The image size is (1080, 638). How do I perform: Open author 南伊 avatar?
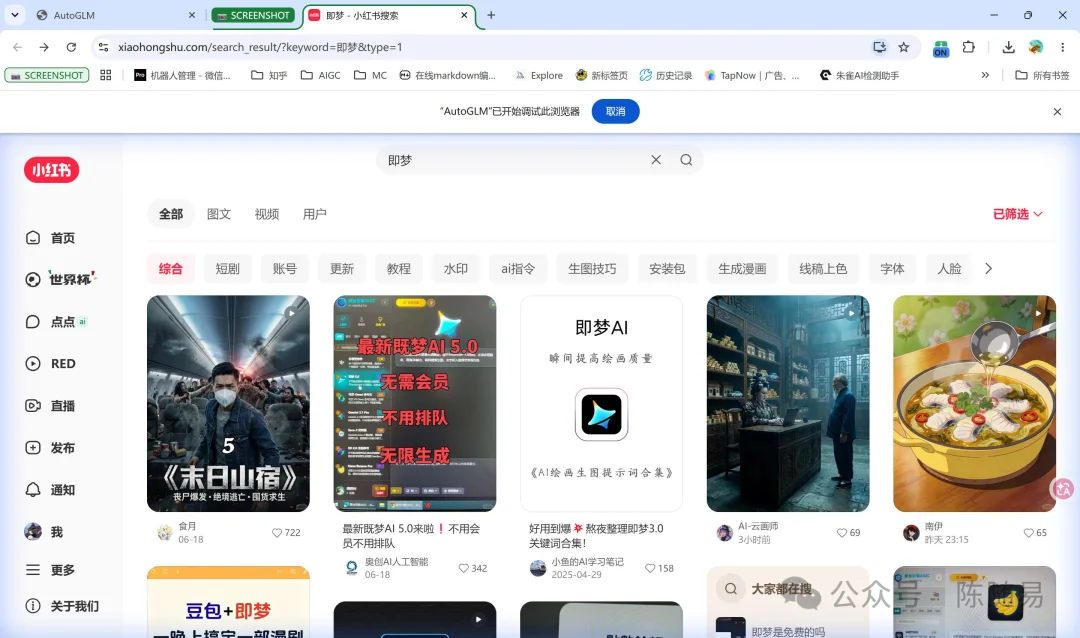[x=911, y=533]
